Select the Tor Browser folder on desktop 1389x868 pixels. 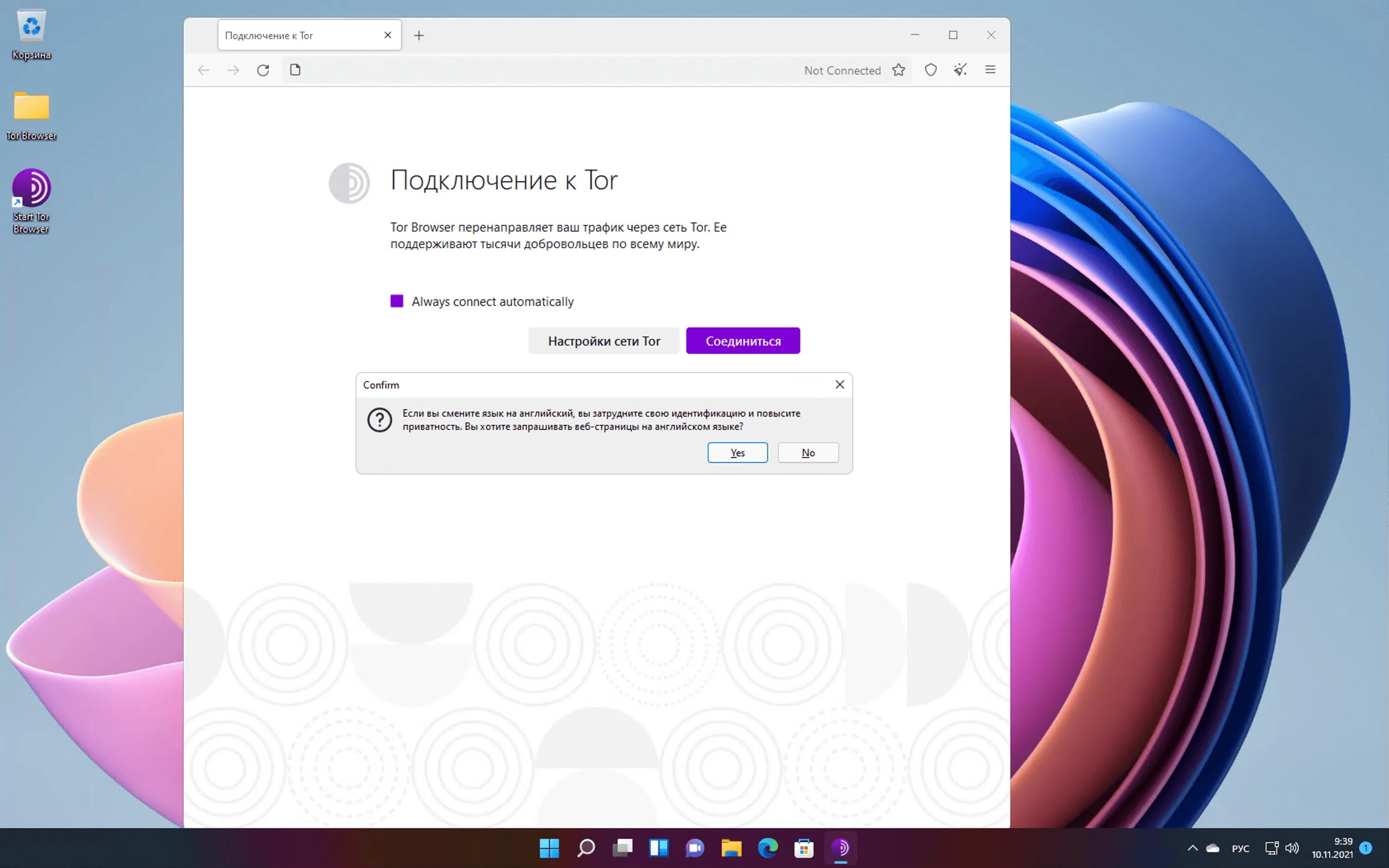point(31,115)
